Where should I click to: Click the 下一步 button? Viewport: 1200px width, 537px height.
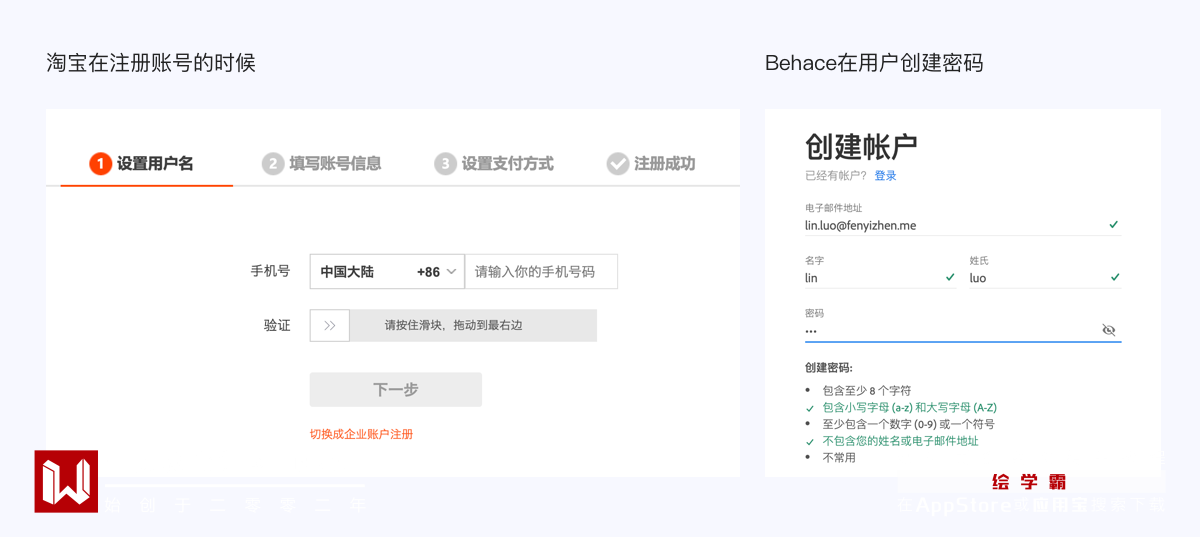395,390
